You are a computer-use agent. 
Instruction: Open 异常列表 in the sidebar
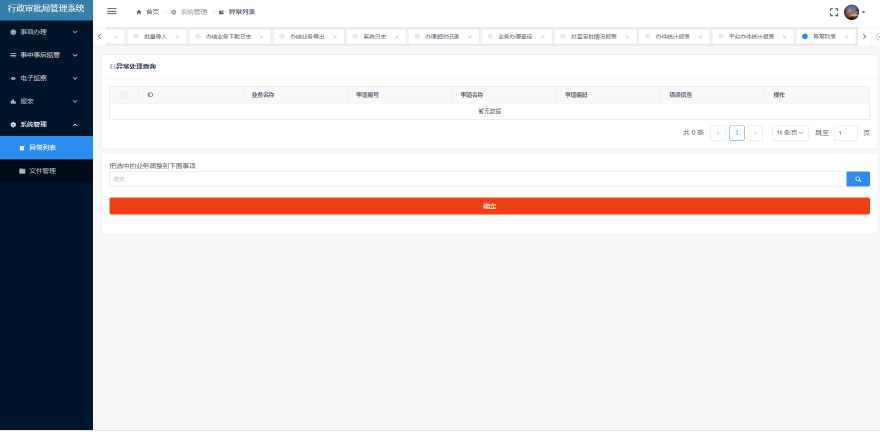point(46,148)
